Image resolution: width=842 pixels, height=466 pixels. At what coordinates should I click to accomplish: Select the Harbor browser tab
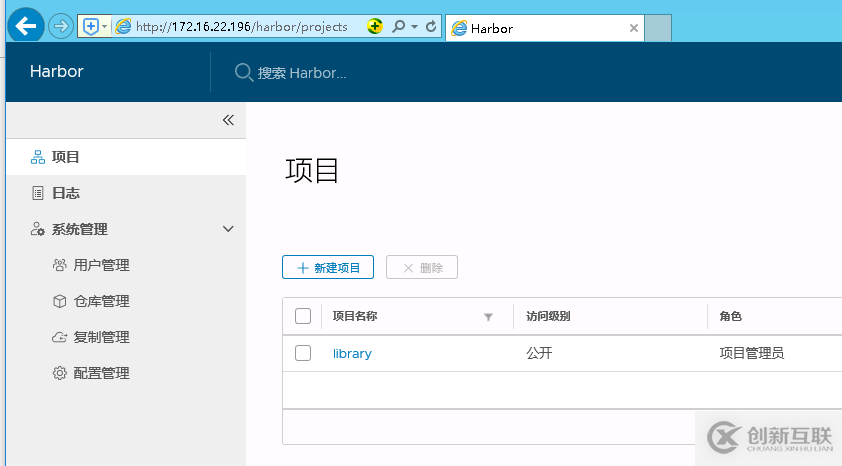click(545, 28)
